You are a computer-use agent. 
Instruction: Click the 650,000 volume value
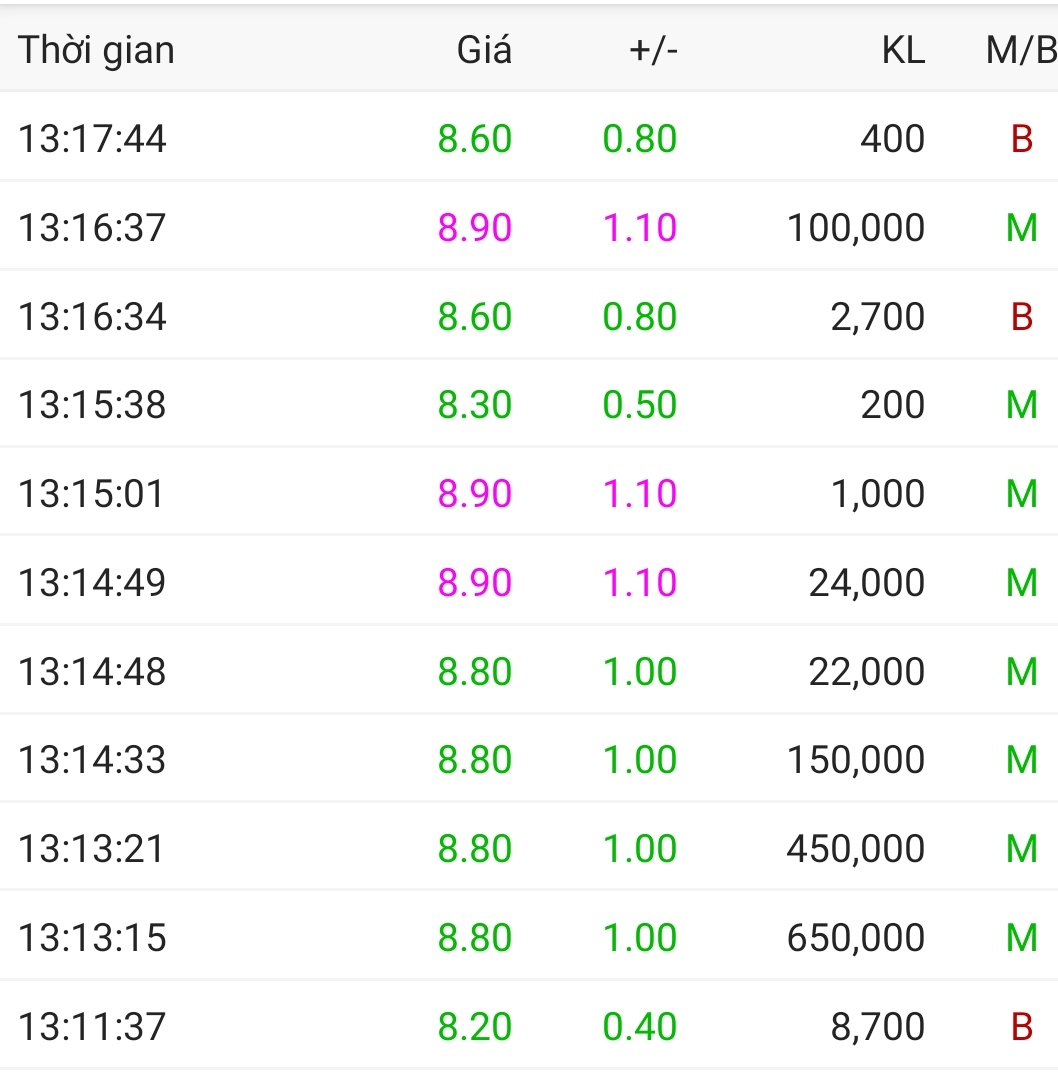coord(855,938)
